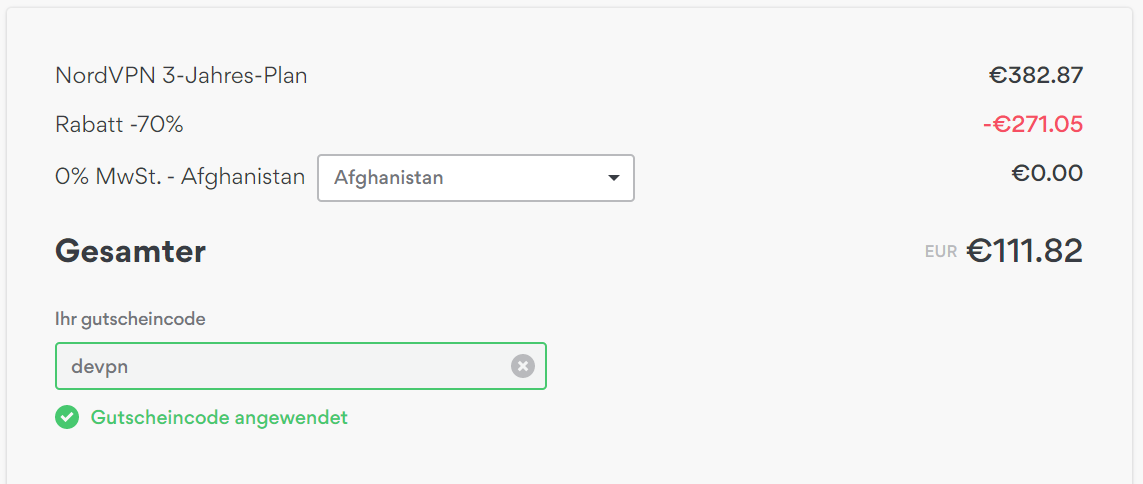Click the Gesamter total heading
The width and height of the screenshot is (1143, 484).
(130, 251)
